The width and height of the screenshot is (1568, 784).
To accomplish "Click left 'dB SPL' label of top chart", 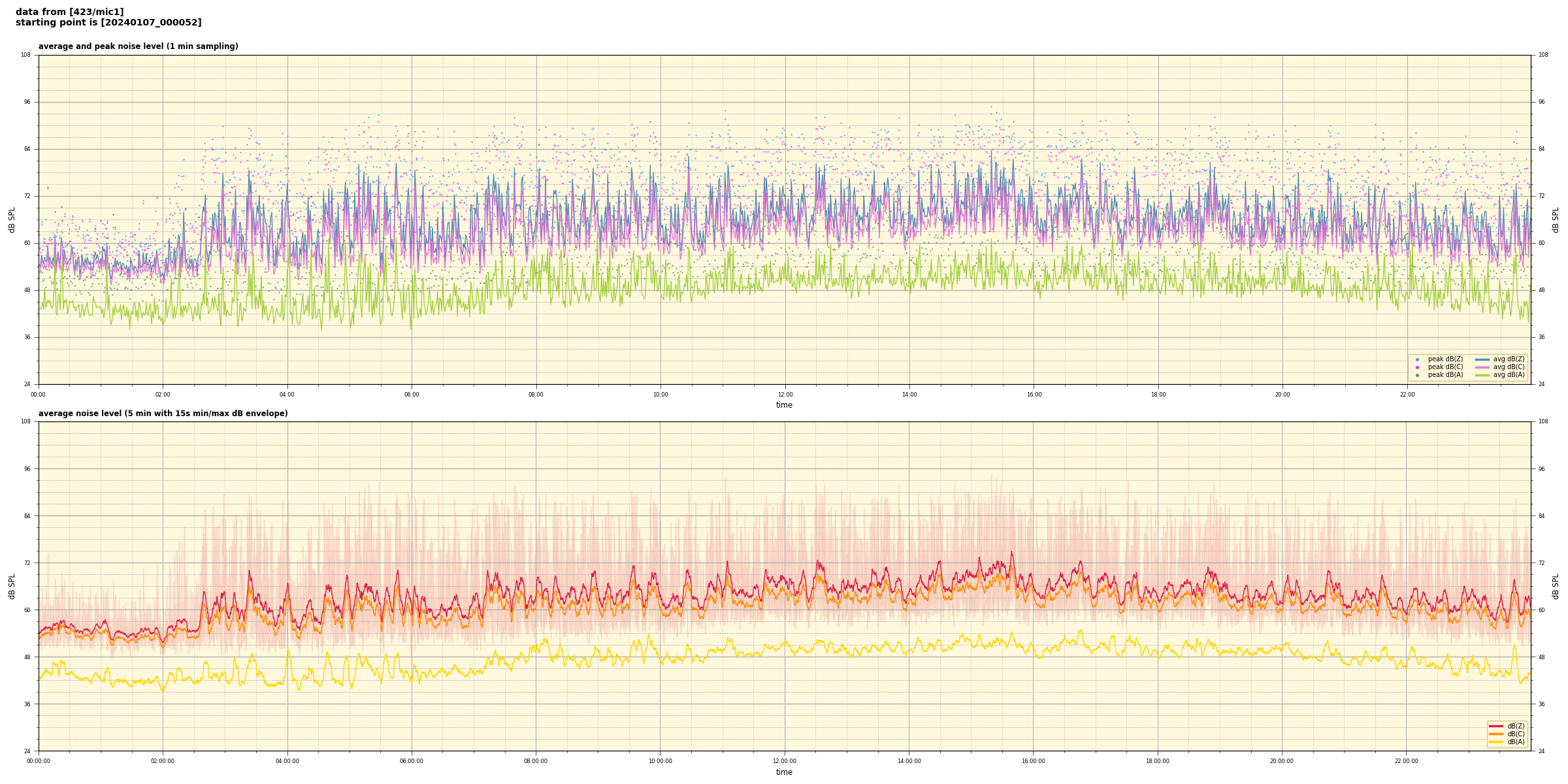I will pyautogui.click(x=12, y=220).
